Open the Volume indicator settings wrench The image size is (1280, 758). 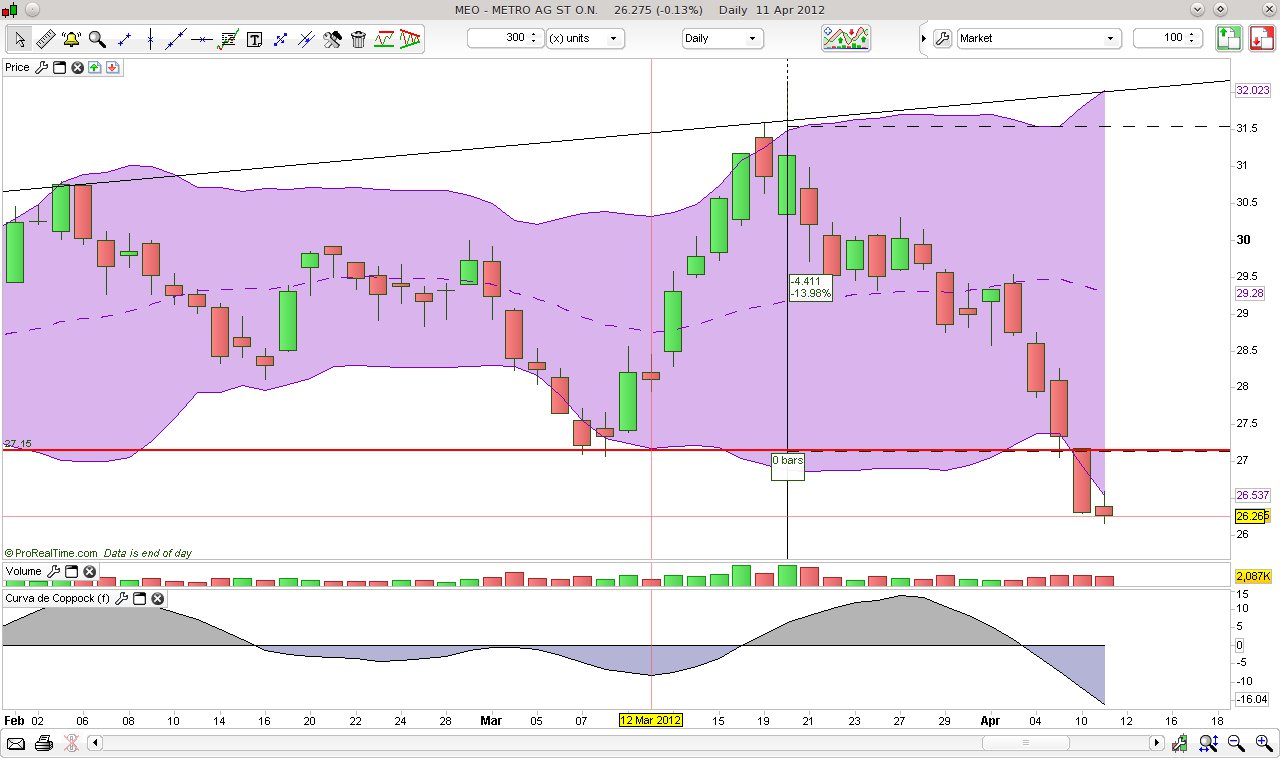pos(55,571)
